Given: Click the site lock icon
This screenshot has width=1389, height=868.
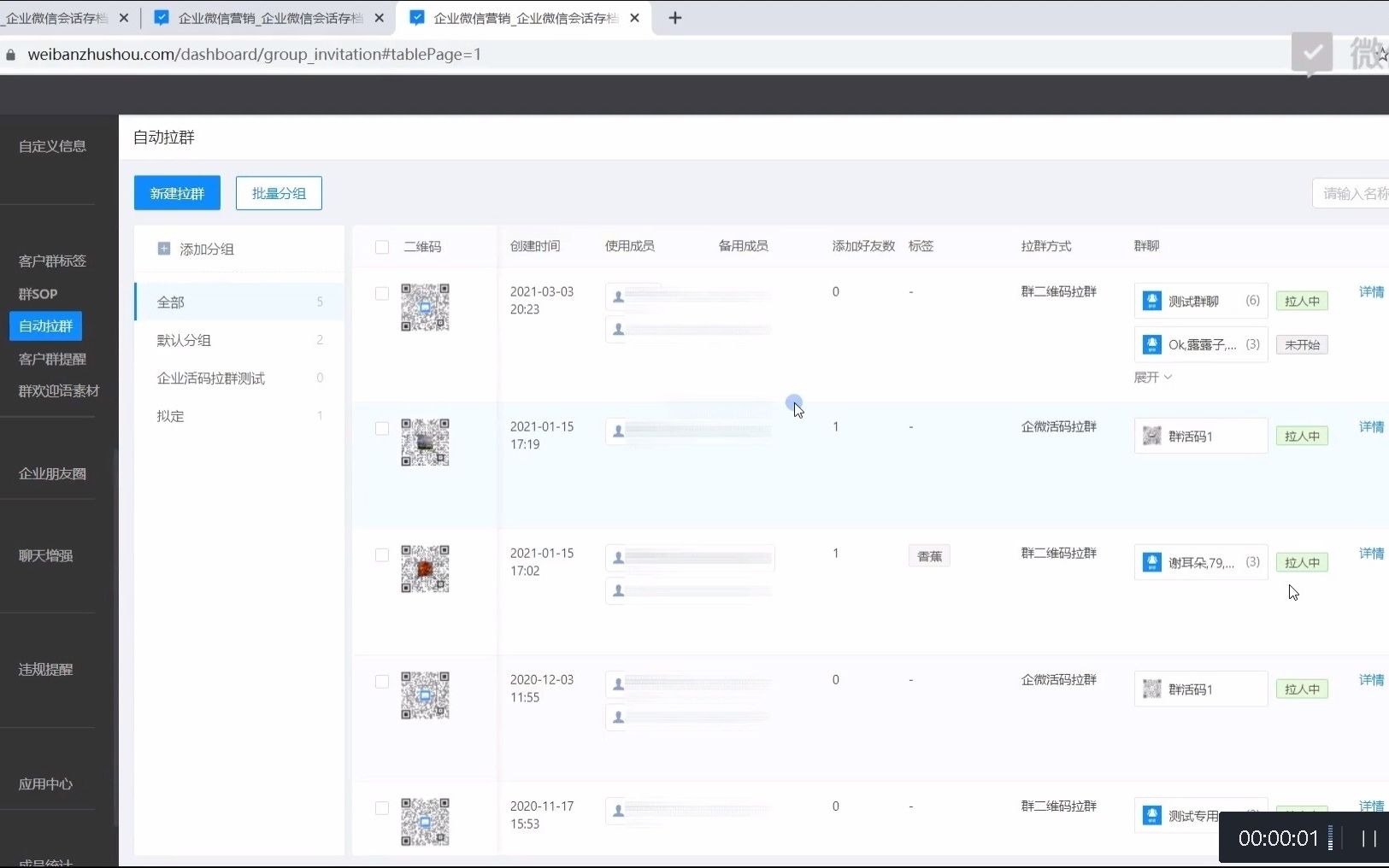Looking at the screenshot, I should click(x=10, y=55).
